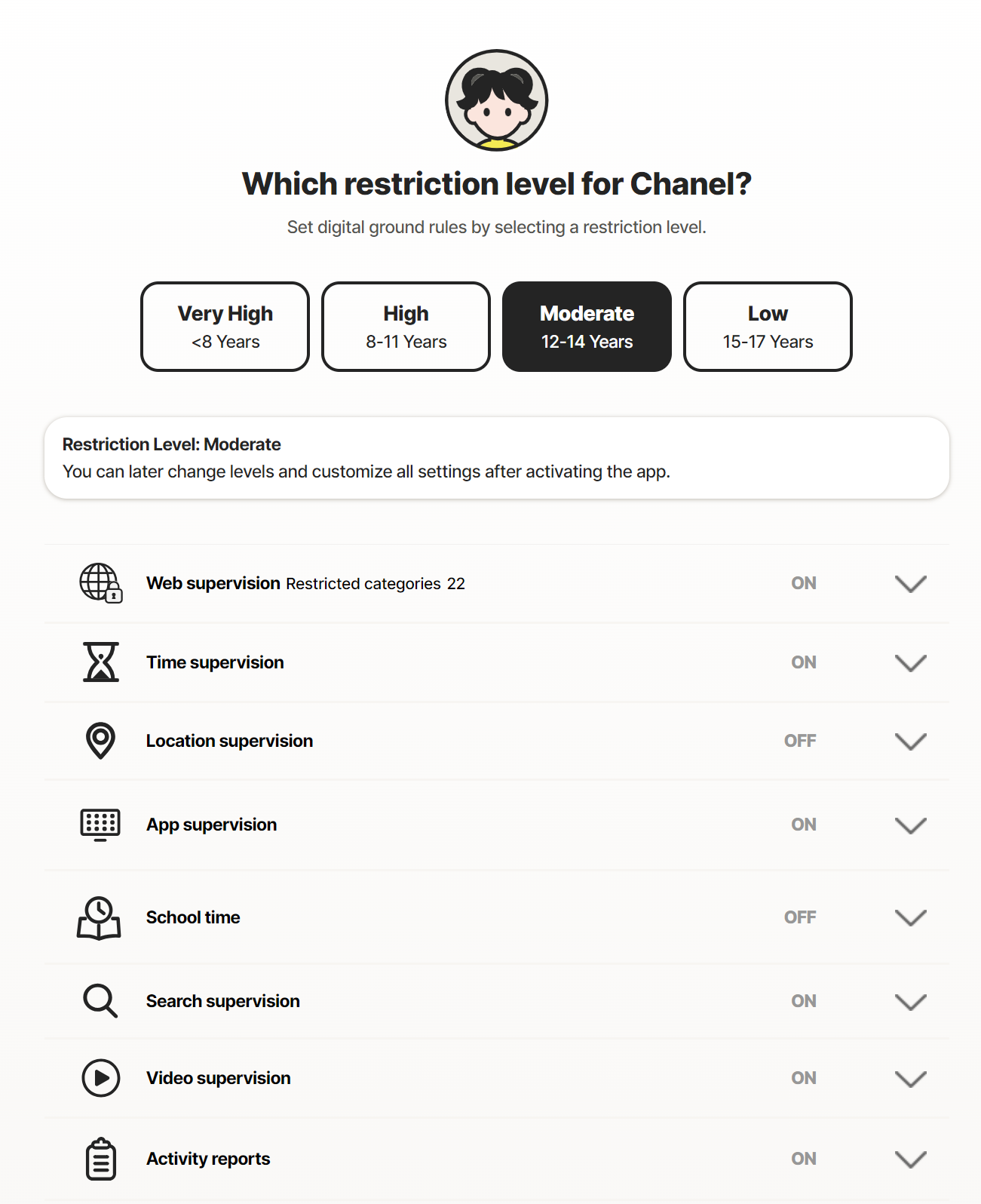Click the School time book clock icon

coord(99,918)
